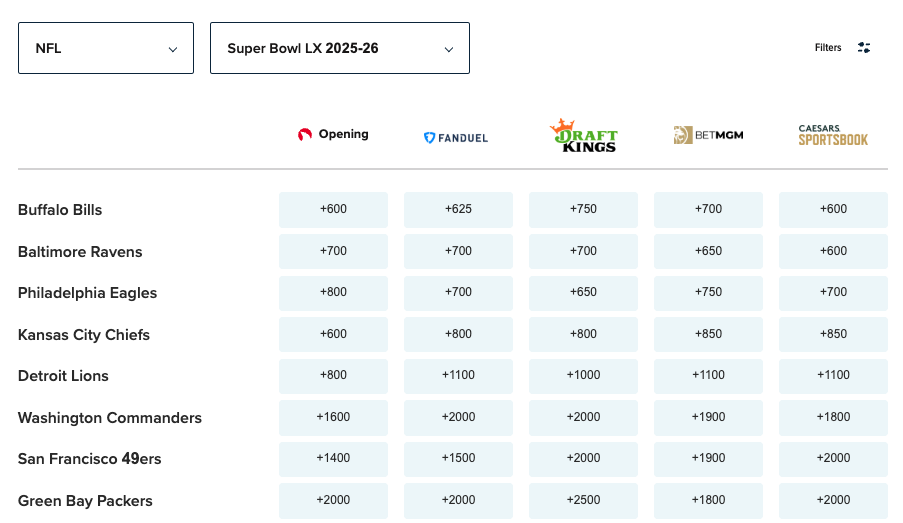Click Baltimore Ravens FanDuel odds +700
The image size is (903, 523).
tap(458, 252)
